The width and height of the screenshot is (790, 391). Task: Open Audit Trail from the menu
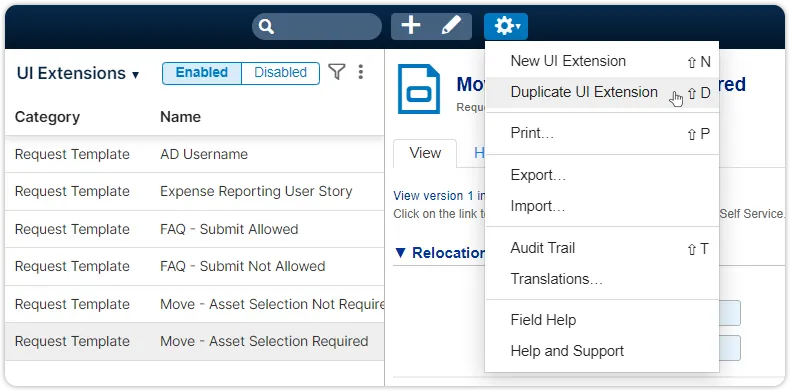point(602,248)
